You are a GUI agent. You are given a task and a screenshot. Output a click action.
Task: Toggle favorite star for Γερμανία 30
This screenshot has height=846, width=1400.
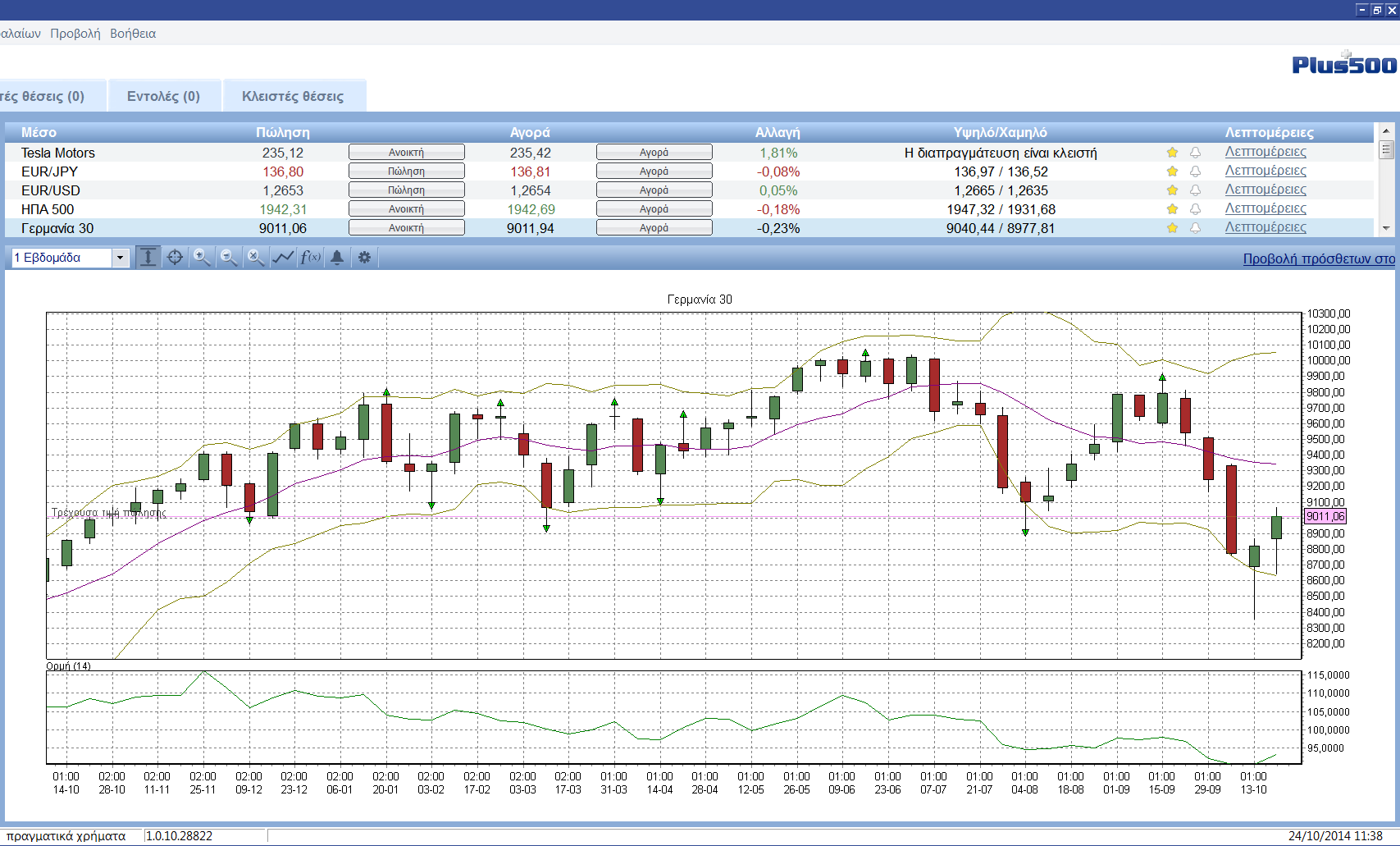pos(1172,228)
